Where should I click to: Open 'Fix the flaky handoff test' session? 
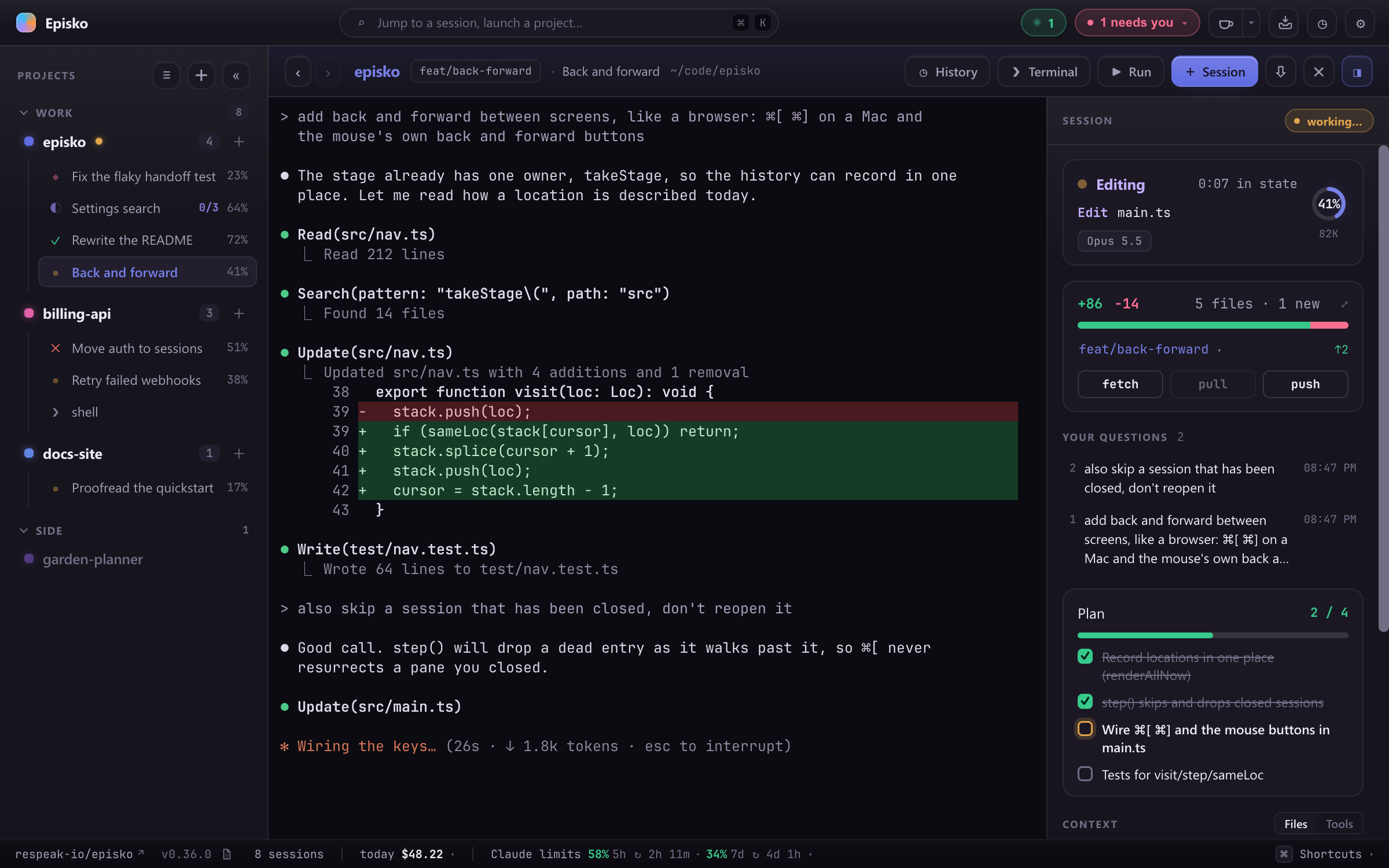coord(148,176)
